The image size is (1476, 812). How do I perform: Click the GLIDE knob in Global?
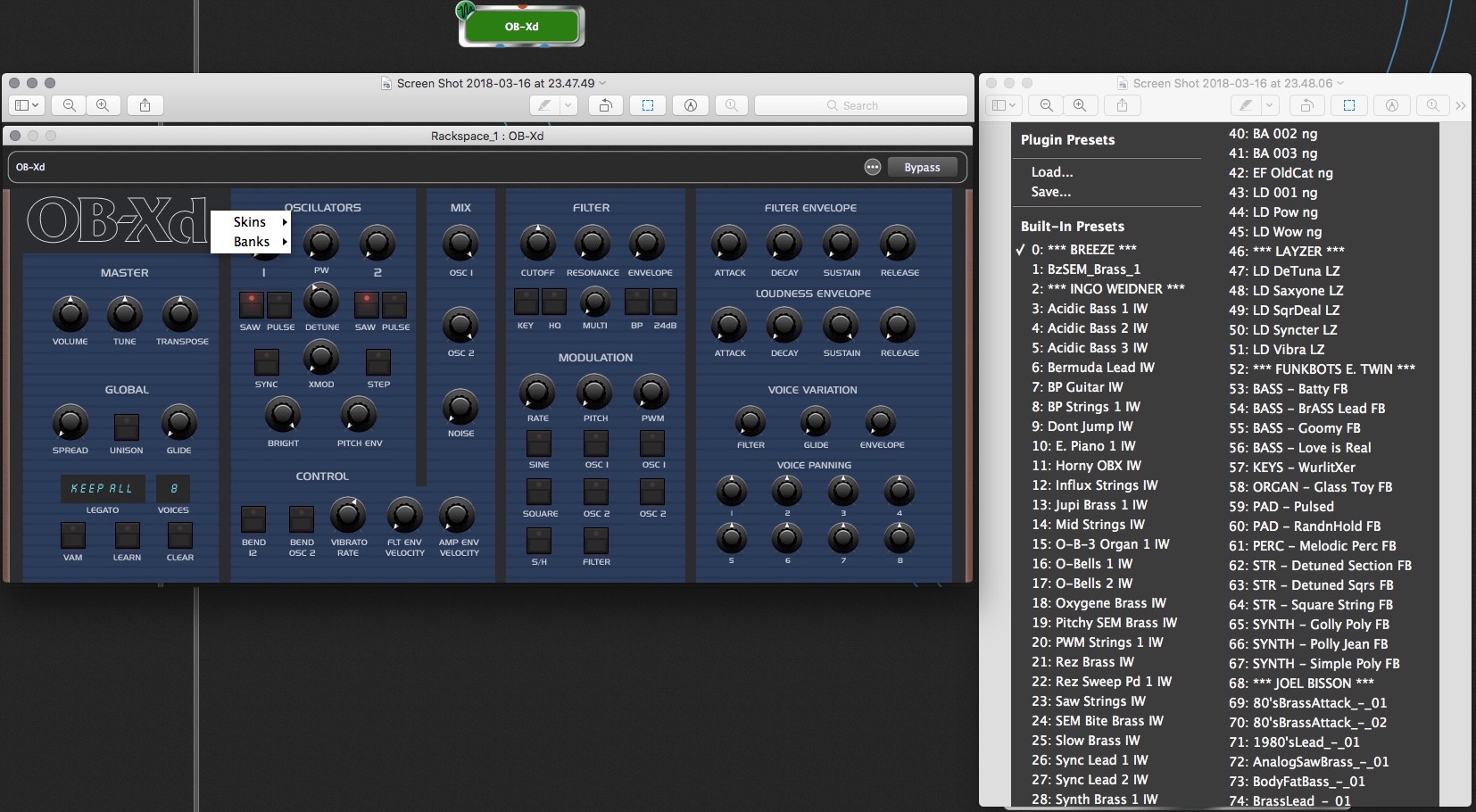[x=178, y=422]
